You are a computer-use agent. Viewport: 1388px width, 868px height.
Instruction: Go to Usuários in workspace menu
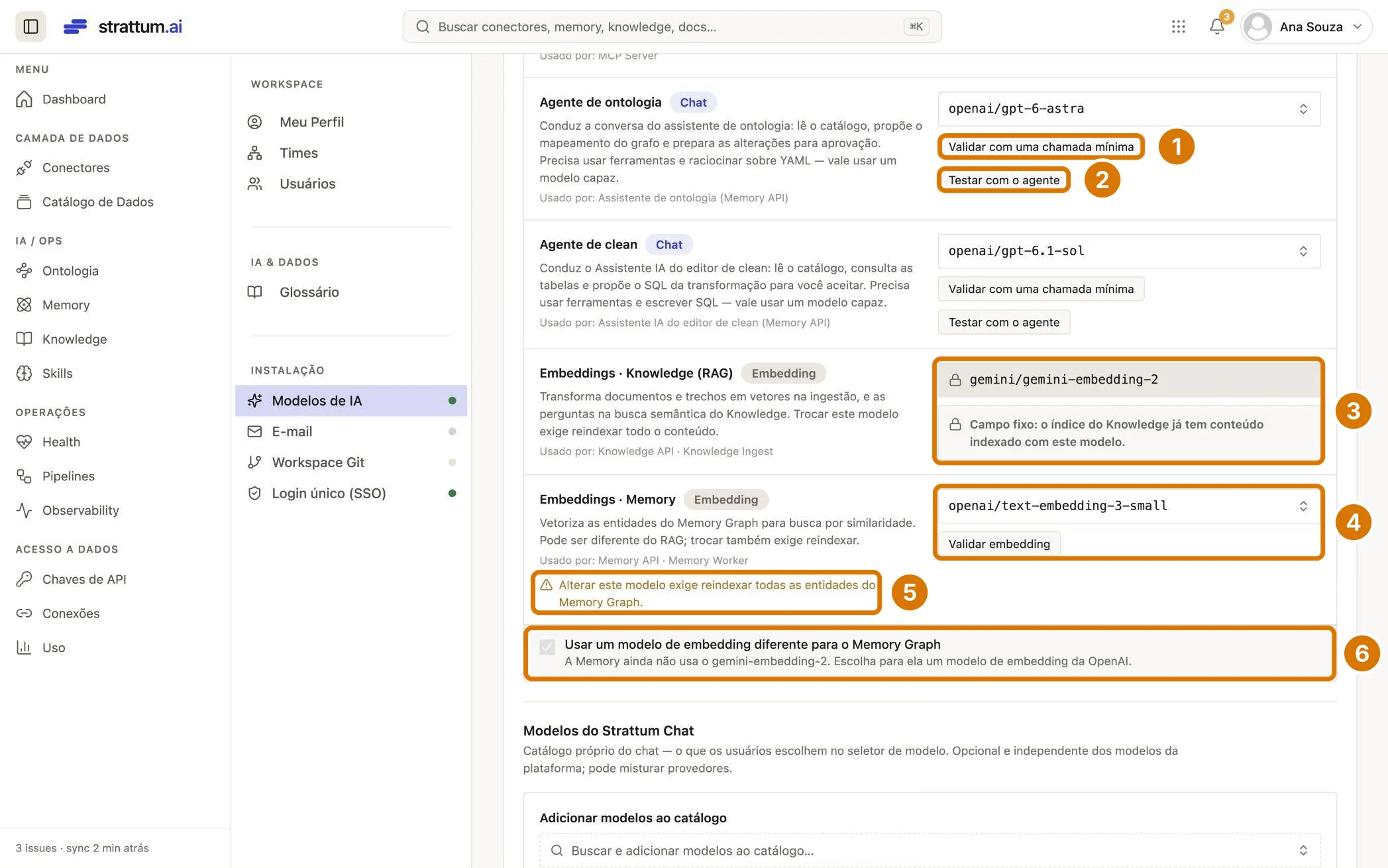point(351,184)
